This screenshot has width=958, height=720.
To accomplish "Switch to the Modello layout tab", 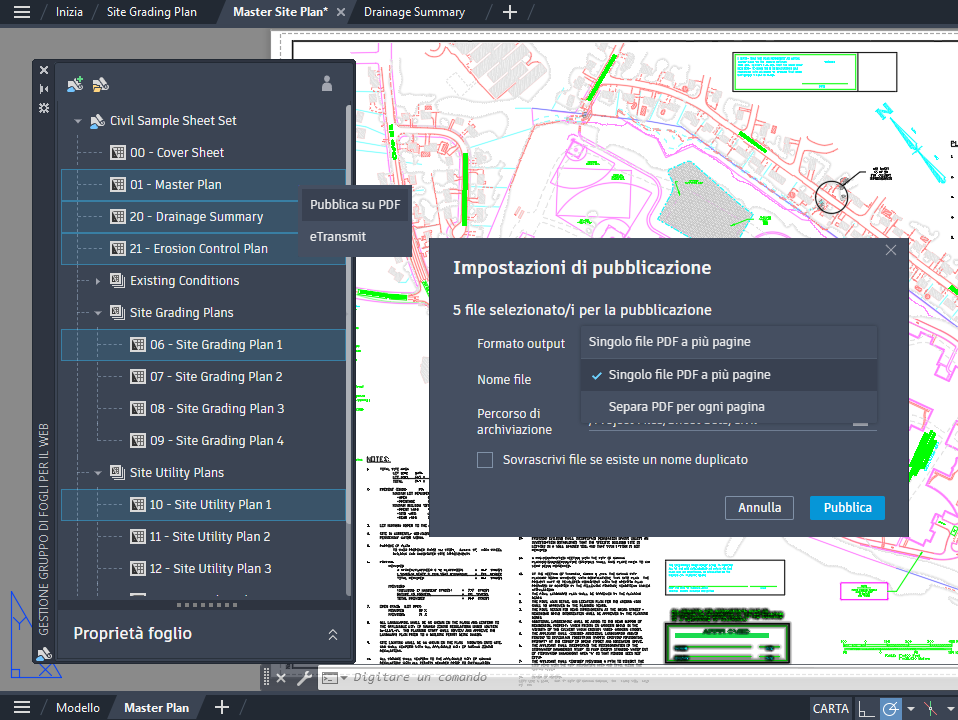I will click(x=78, y=708).
